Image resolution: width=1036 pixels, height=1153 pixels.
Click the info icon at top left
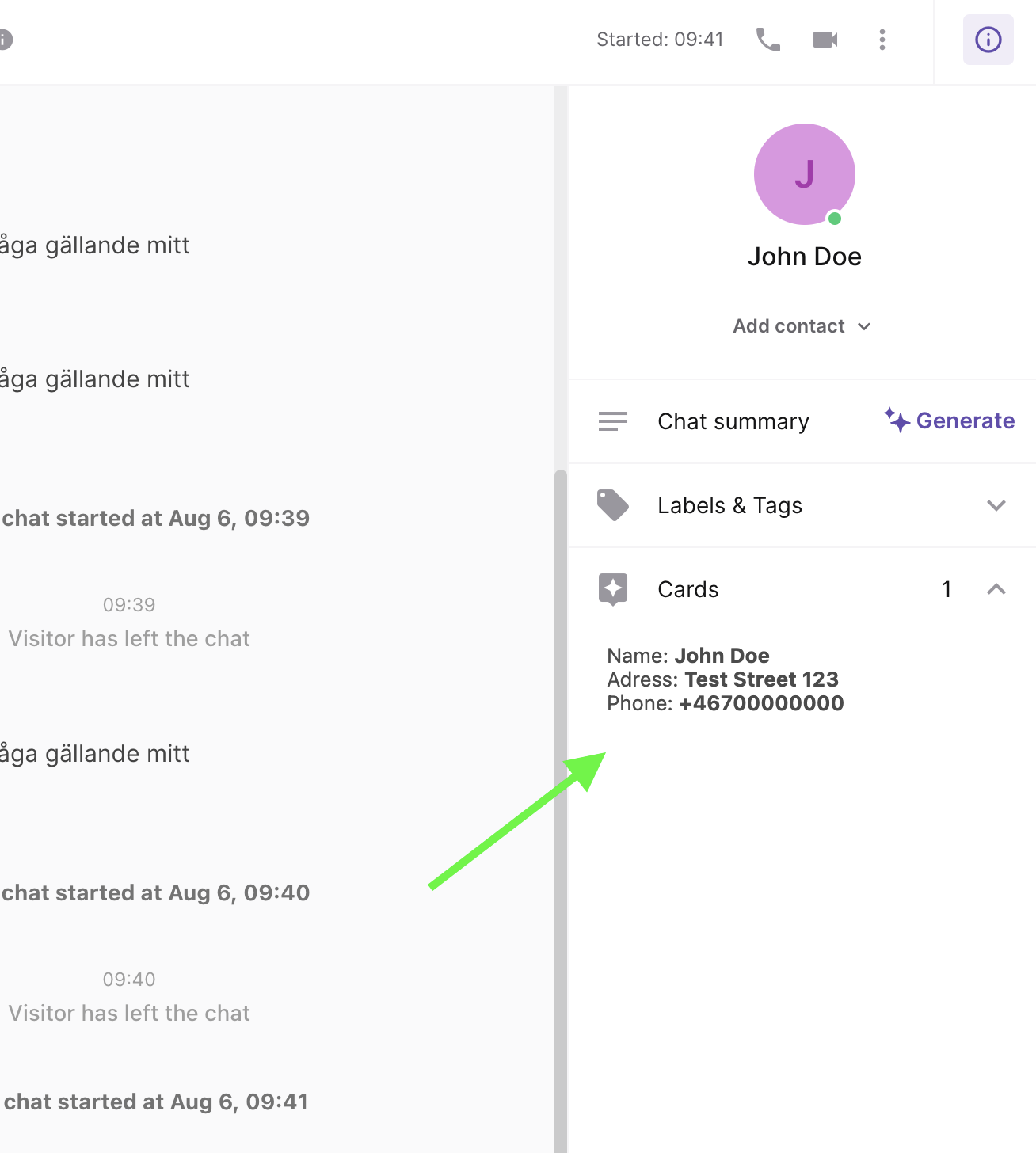pos(5,40)
